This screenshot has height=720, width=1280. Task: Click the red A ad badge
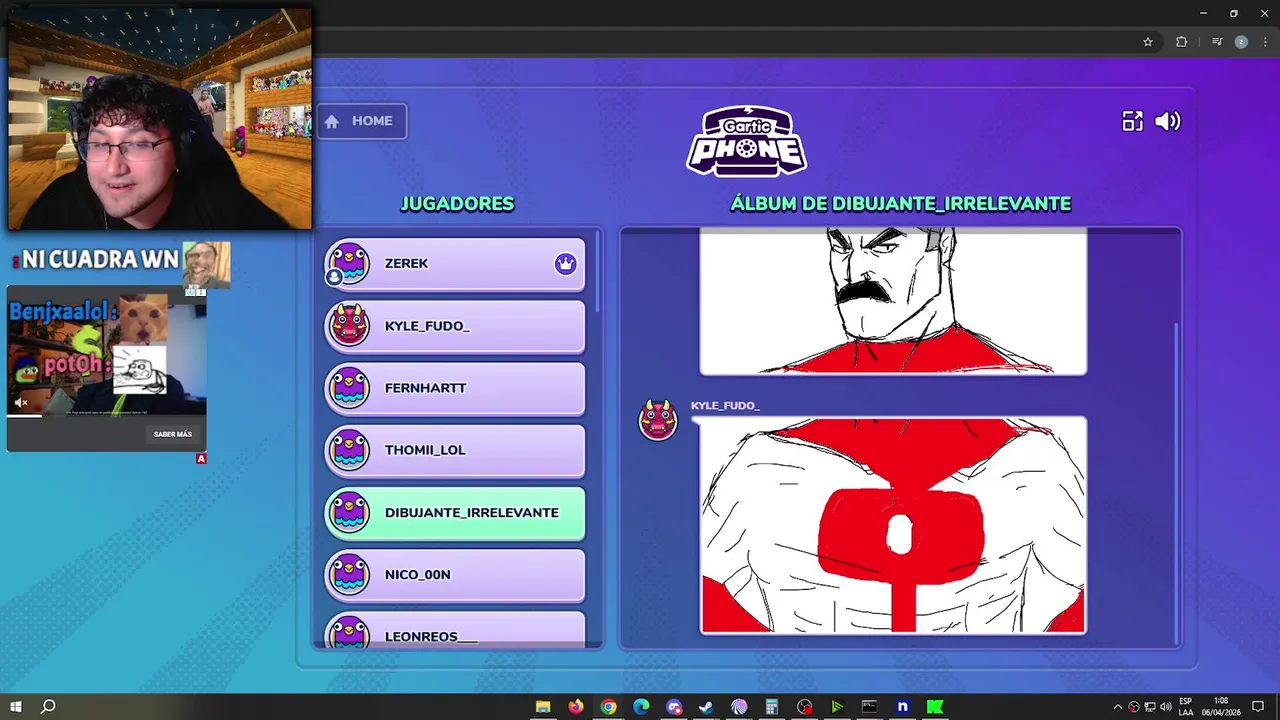[201, 459]
